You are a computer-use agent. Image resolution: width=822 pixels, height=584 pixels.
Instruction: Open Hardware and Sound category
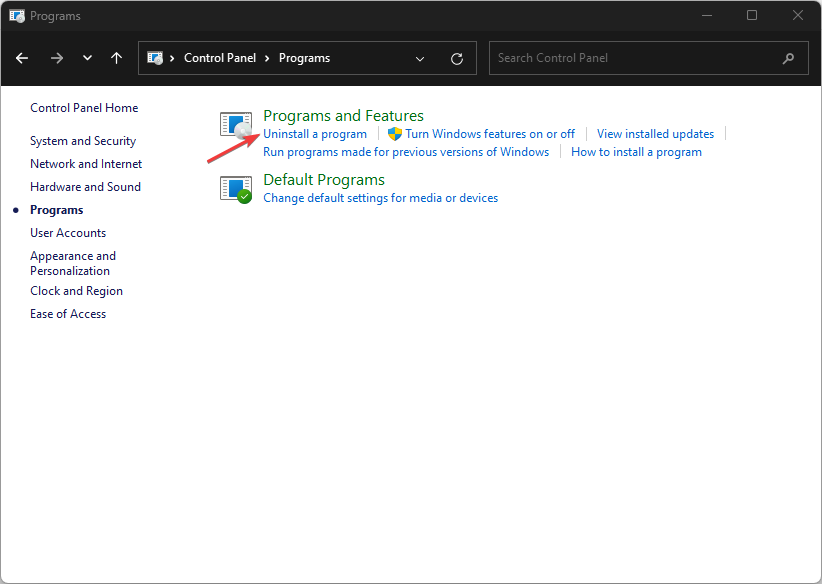pos(85,187)
